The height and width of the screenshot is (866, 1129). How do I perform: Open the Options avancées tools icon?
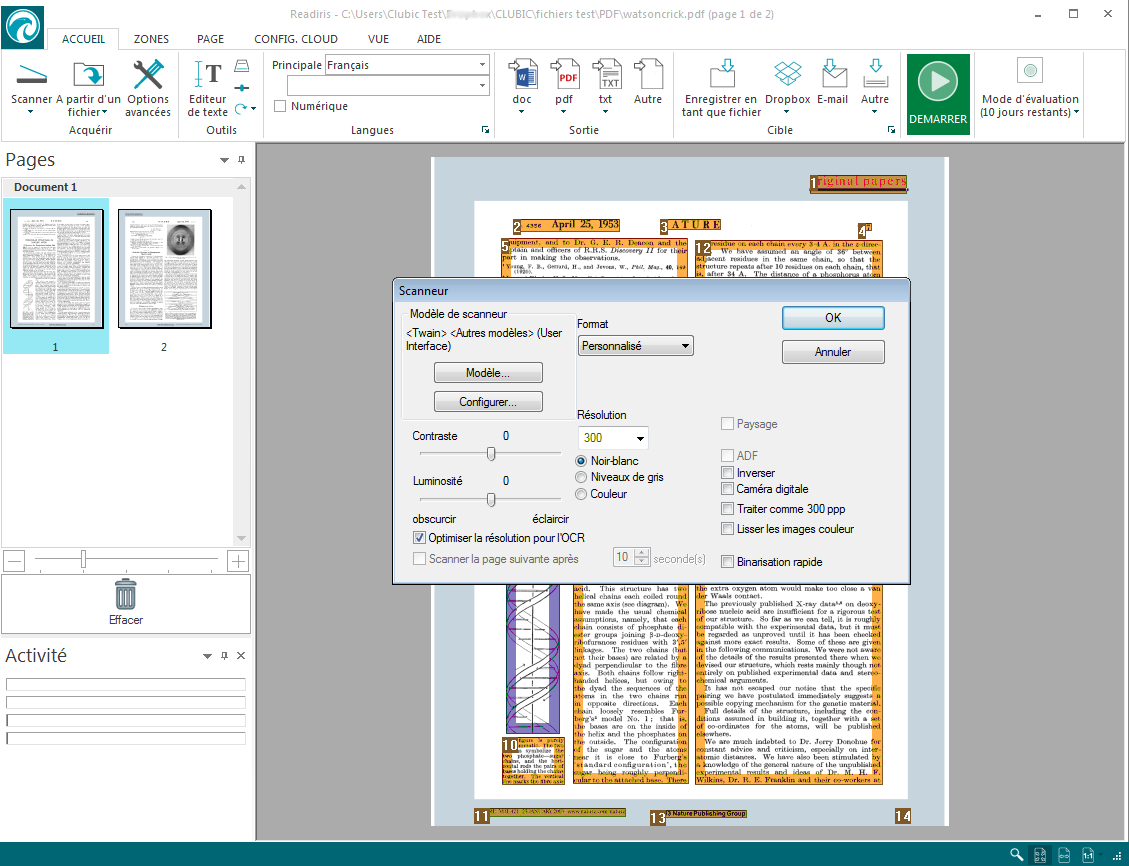click(x=148, y=76)
